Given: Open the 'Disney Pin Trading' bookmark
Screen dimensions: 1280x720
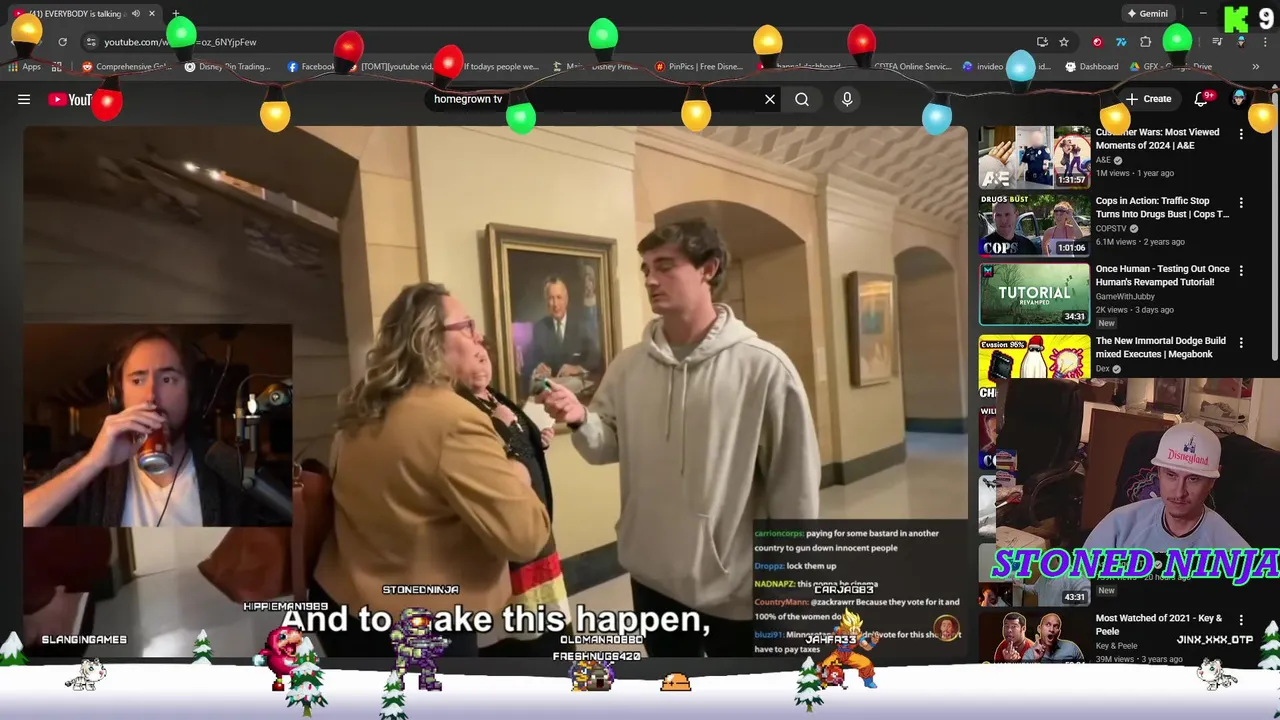Looking at the screenshot, I should coord(228,67).
